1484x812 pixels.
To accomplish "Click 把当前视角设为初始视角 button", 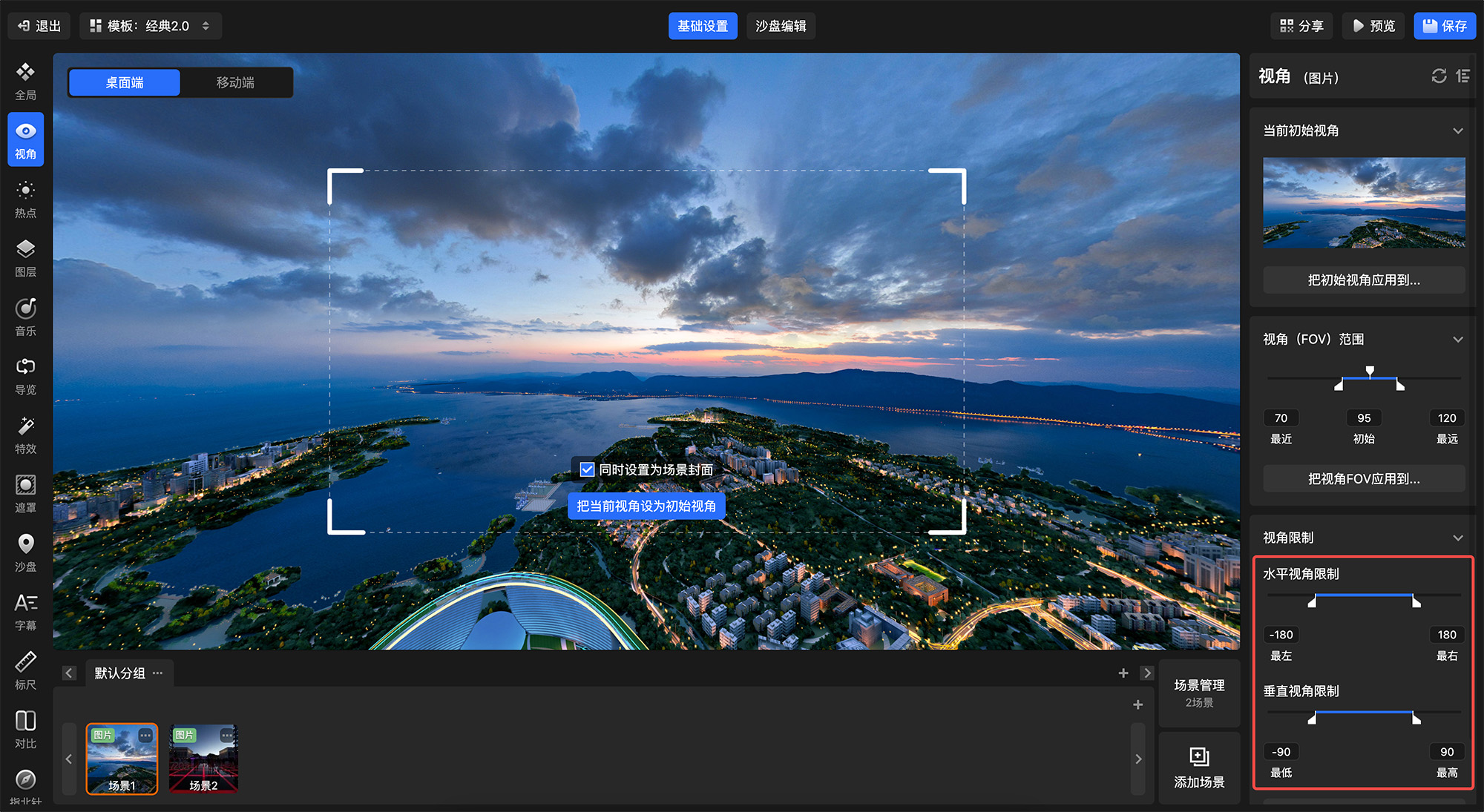I will point(646,506).
